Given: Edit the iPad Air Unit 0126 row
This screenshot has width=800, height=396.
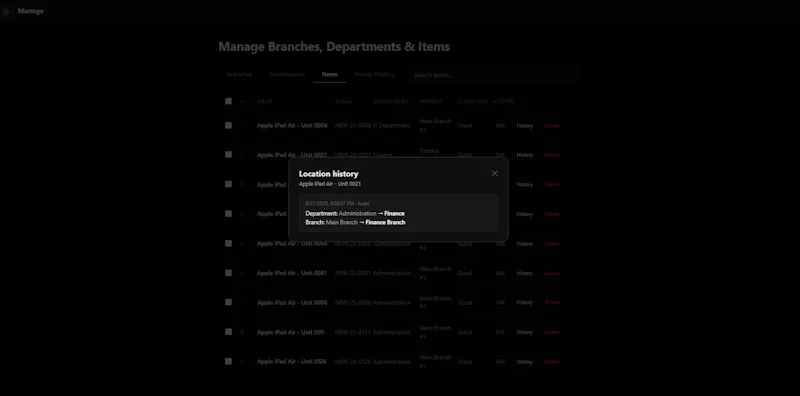Looking at the screenshot, I should (501, 362).
